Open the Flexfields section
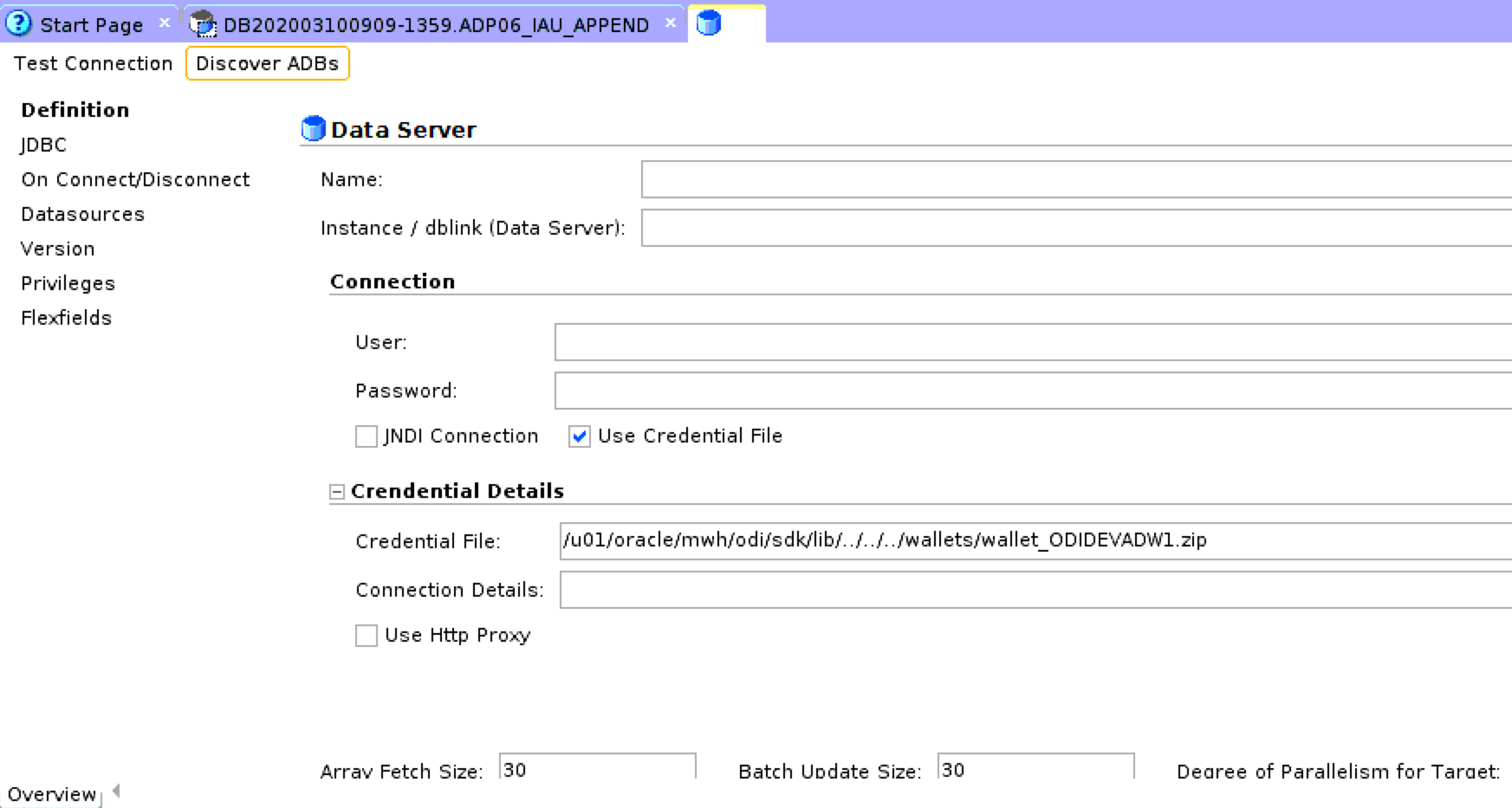 click(67, 318)
